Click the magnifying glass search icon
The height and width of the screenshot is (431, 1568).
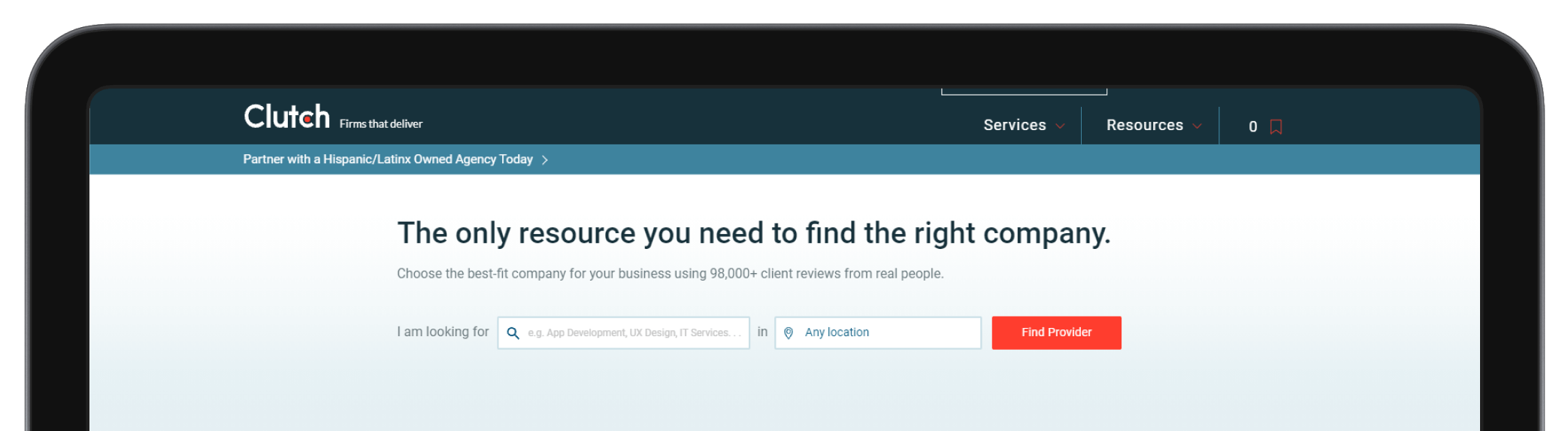tap(513, 332)
